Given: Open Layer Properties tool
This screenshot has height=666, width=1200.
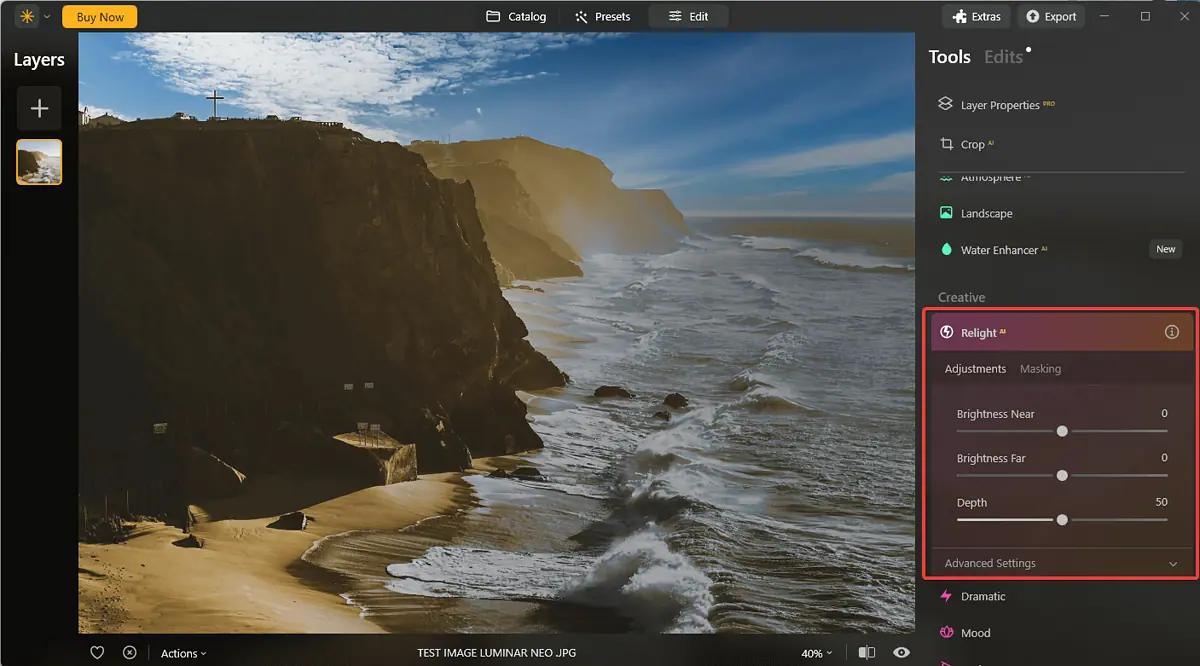Looking at the screenshot, I should 999,105.
